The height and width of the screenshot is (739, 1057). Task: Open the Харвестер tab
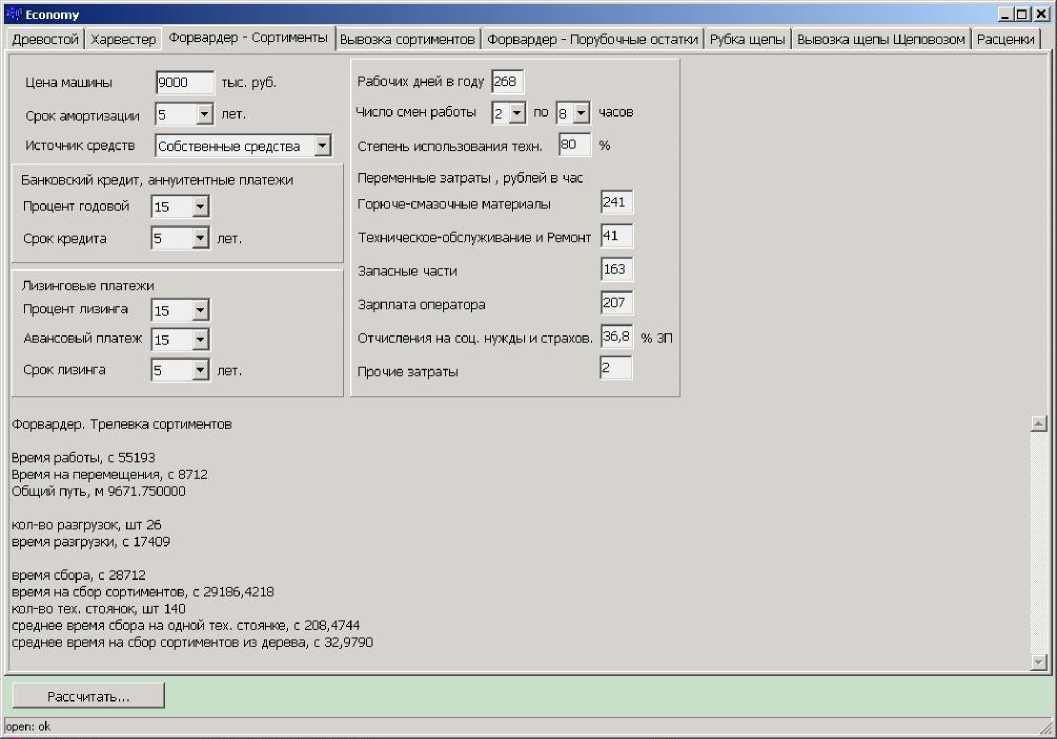[x=123, y=39]
